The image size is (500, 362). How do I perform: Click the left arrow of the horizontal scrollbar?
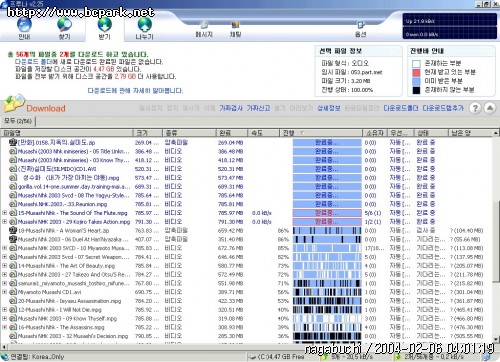(x=4, y=347)
